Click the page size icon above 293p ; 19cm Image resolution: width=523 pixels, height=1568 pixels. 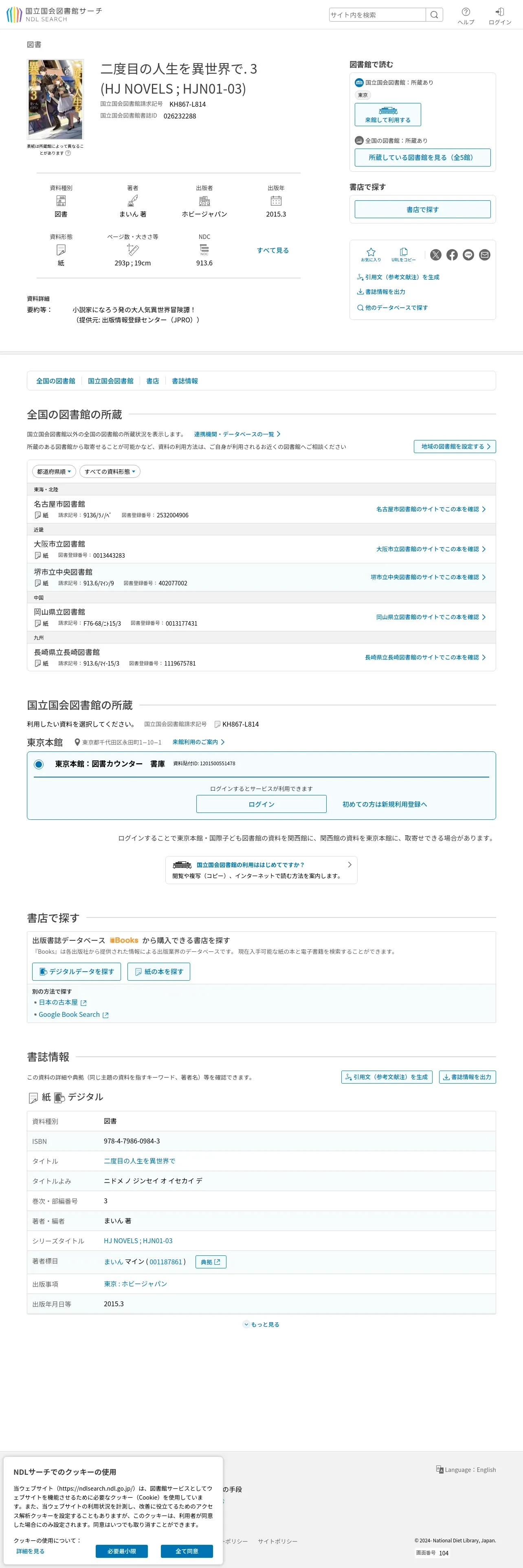(x=133, y=250)
